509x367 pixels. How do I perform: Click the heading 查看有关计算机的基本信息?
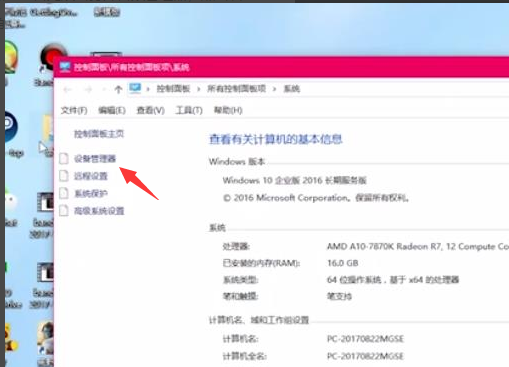(x=276, y=139)
